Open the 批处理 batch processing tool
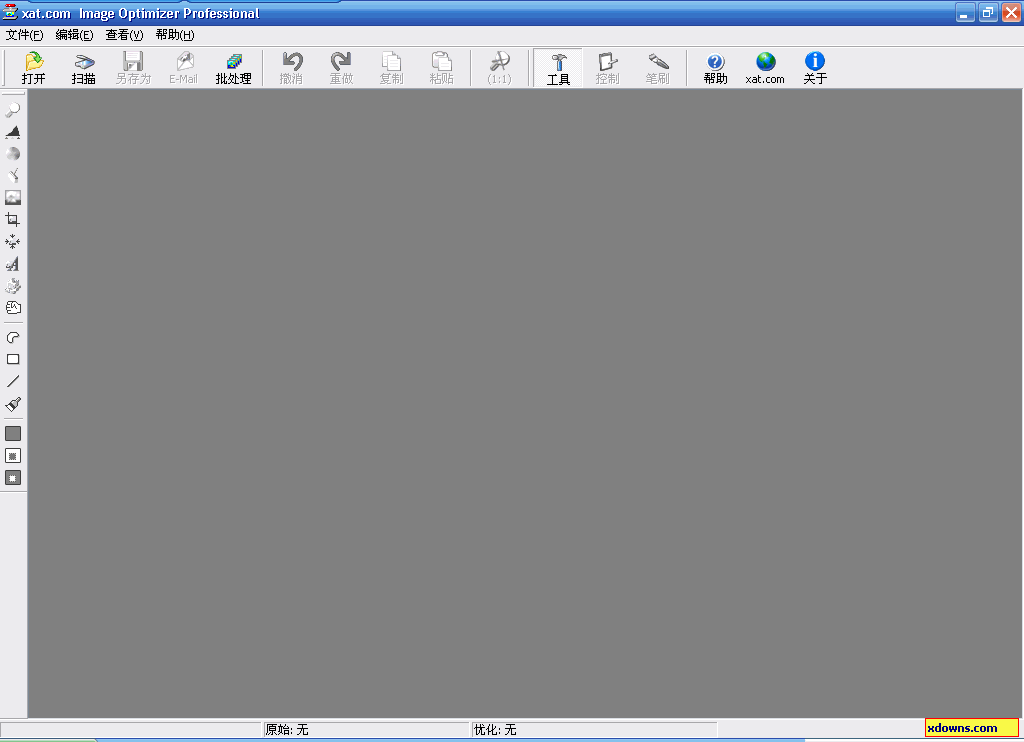 233,68
